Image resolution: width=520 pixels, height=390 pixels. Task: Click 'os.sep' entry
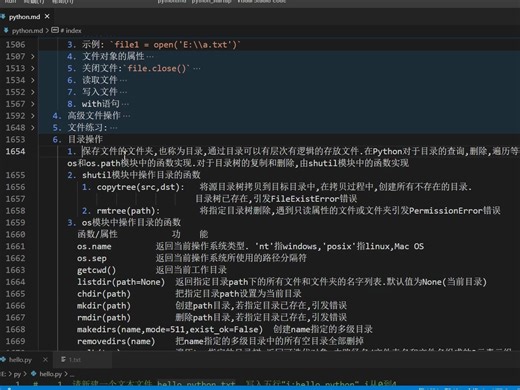pos(92,258)
